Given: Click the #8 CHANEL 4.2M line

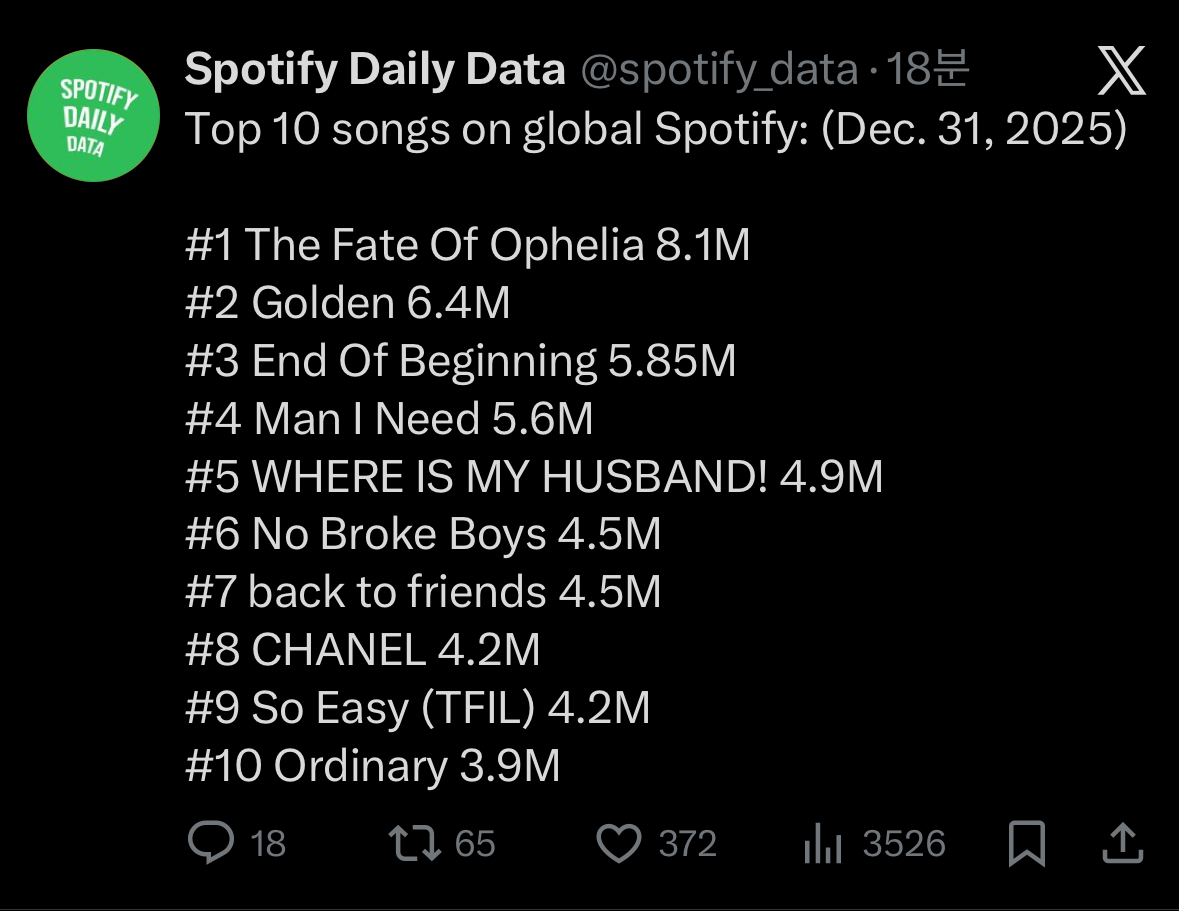Looking at the screenshot, I should coord(362,651).
